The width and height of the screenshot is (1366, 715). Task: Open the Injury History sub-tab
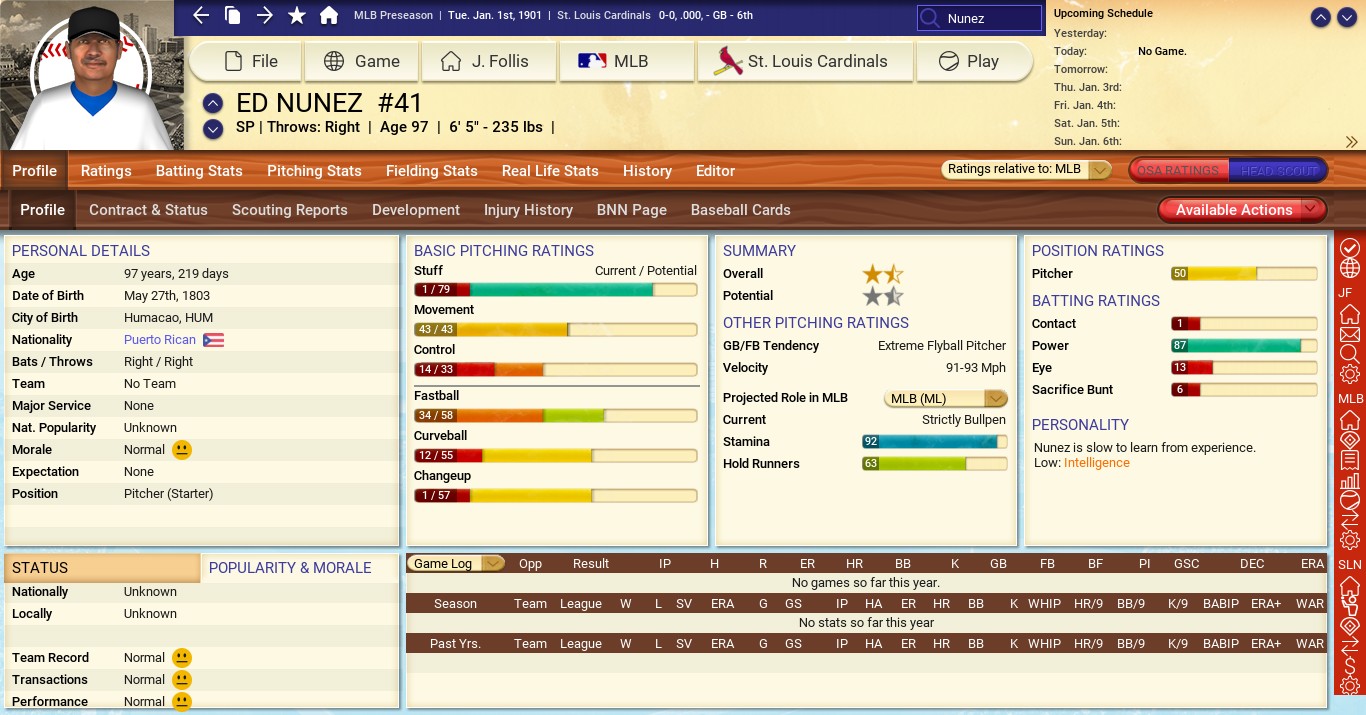tap(528, 210)
